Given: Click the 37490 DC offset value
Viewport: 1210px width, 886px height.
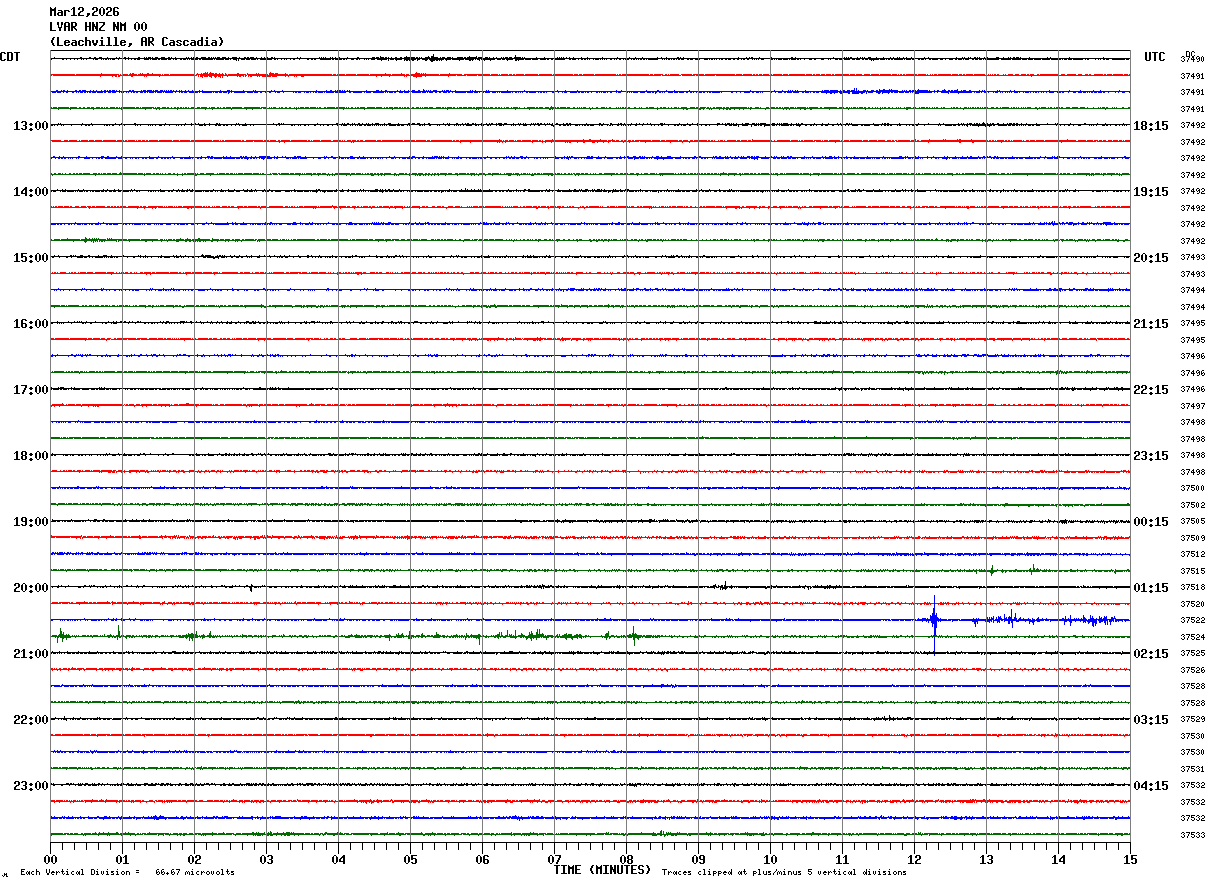Looking at the screenshot, I should coord(1193,60).
